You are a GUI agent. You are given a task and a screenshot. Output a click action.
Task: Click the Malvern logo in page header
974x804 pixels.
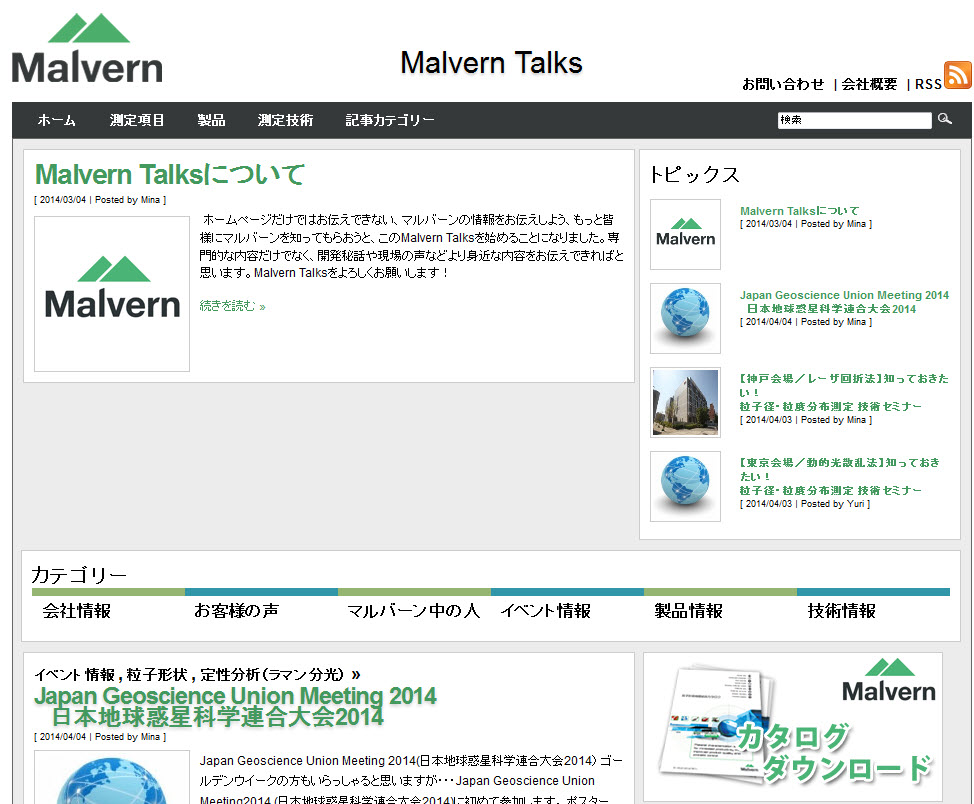(x=87, y=48)
